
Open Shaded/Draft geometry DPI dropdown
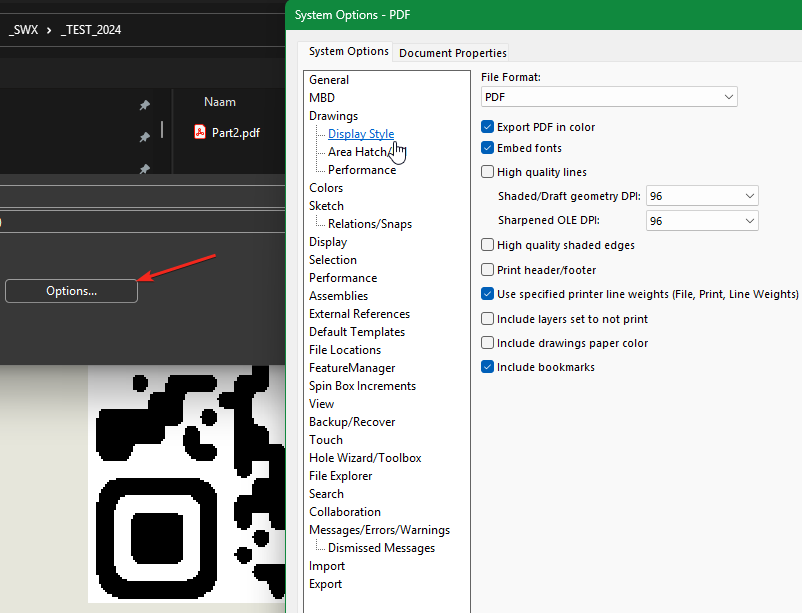click(x=702, y=196)
